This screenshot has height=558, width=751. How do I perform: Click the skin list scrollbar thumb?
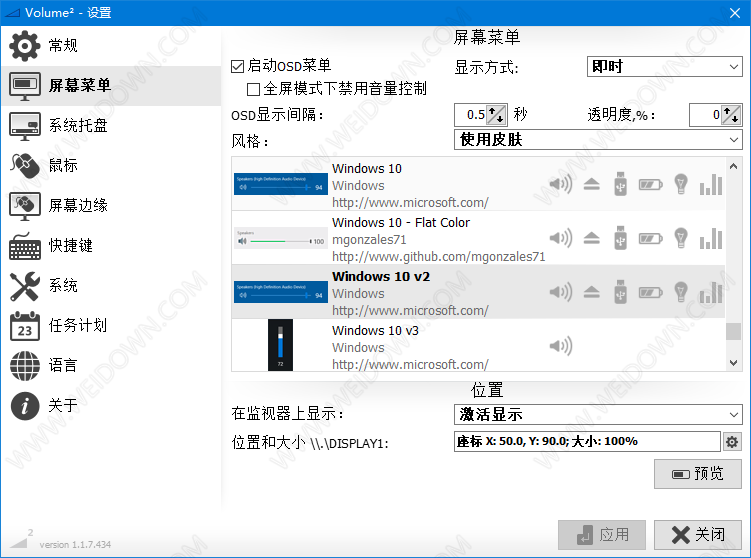tap(733, 331)
